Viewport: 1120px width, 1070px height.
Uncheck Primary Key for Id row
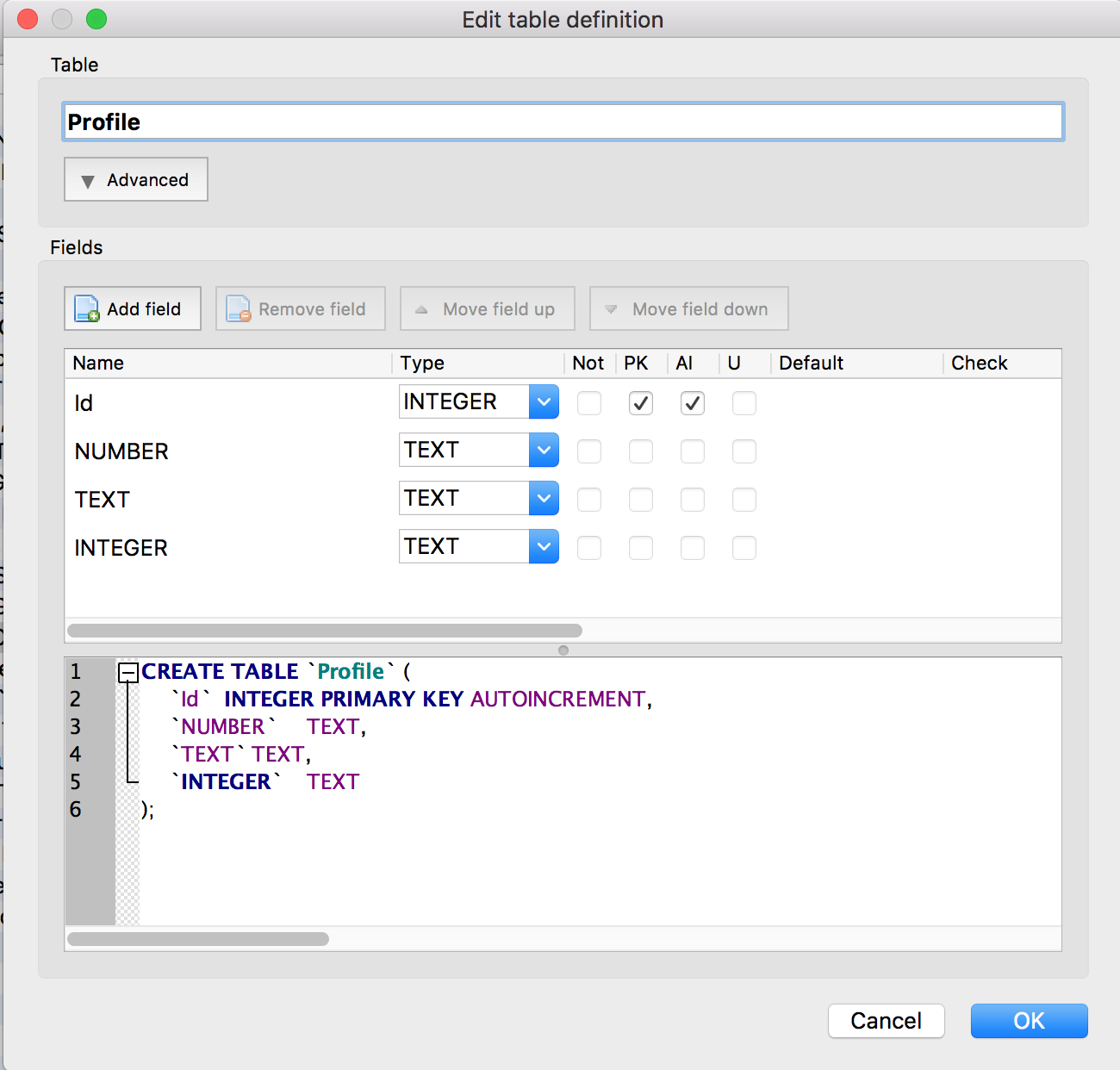click(641, 403)
